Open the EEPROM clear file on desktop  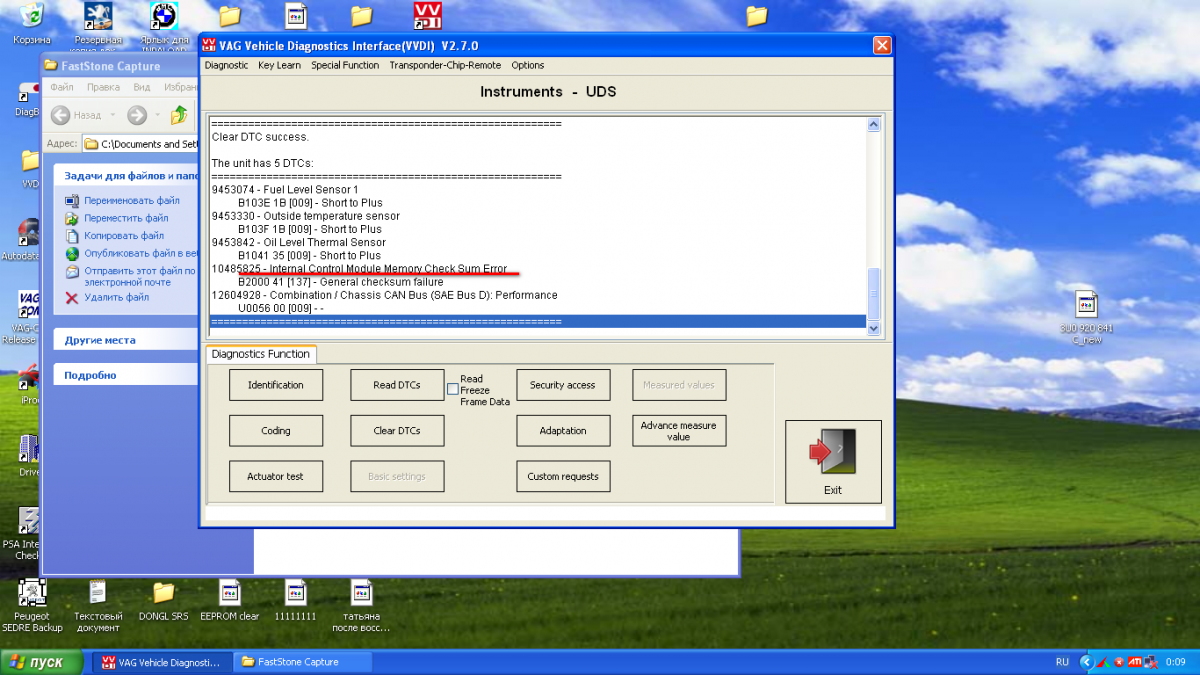click(x=230, y=600)
